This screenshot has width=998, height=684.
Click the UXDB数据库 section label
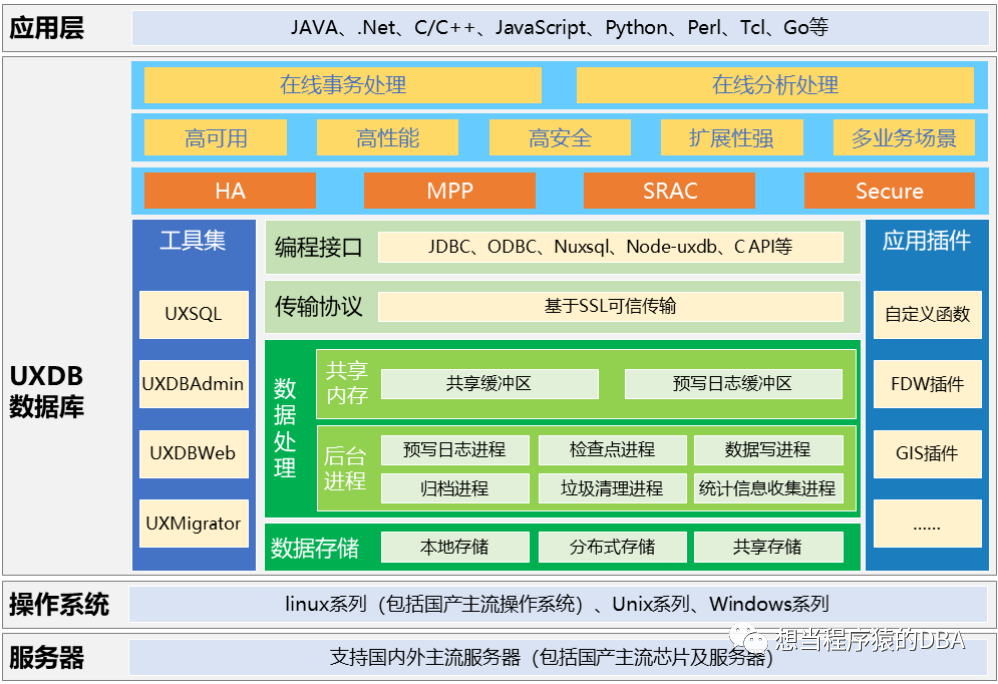click(x=46, y=392)
